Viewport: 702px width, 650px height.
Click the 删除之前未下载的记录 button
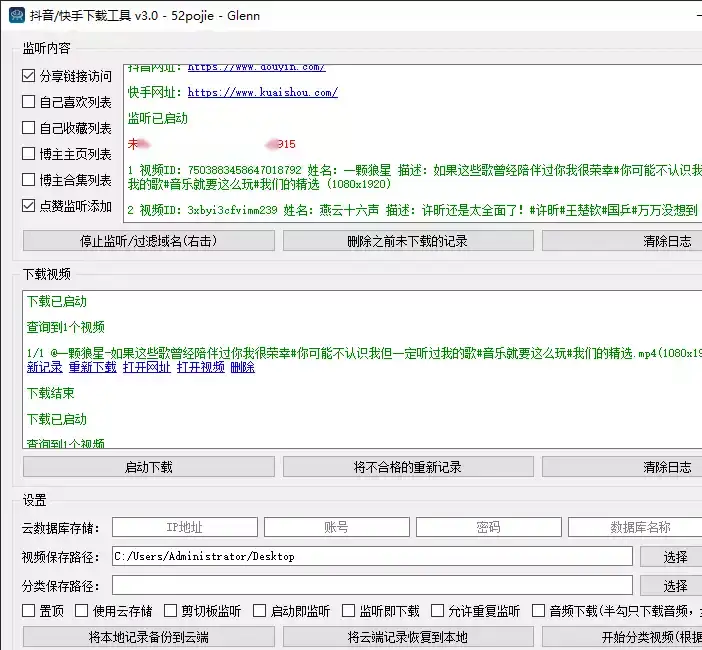coord(408,241)
